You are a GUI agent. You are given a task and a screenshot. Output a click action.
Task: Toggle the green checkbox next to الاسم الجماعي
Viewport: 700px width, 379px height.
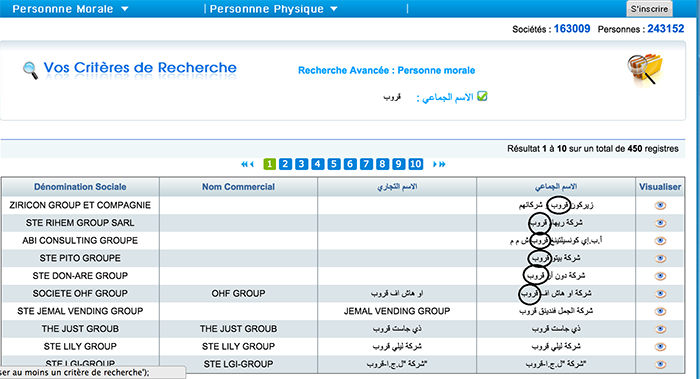pyautogui.click(x=482, y=96)
